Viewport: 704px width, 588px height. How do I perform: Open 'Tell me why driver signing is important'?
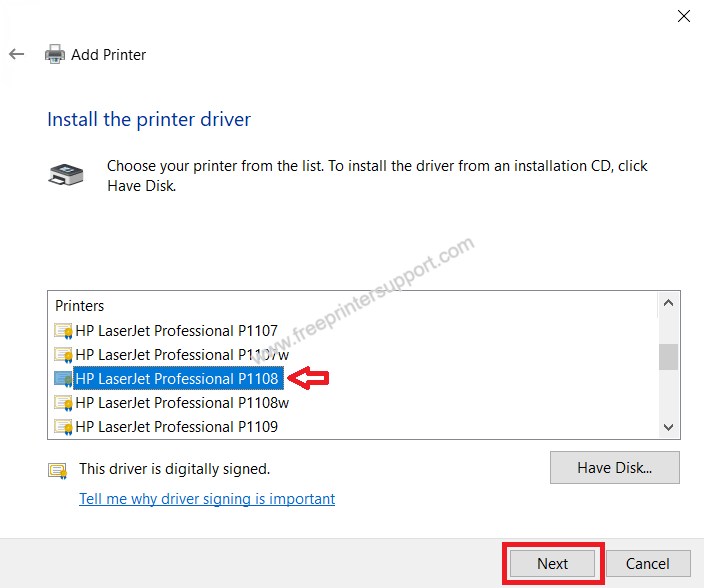pos(207,499)
